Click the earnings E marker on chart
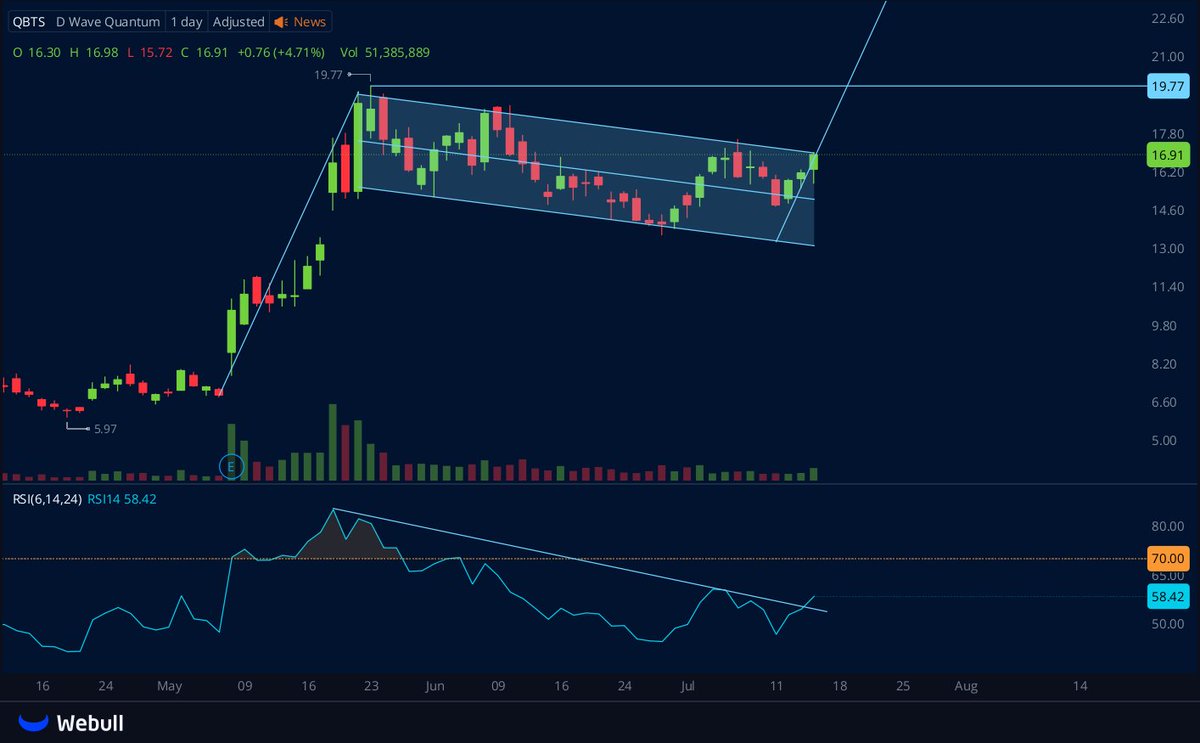 tap(231, 466)
